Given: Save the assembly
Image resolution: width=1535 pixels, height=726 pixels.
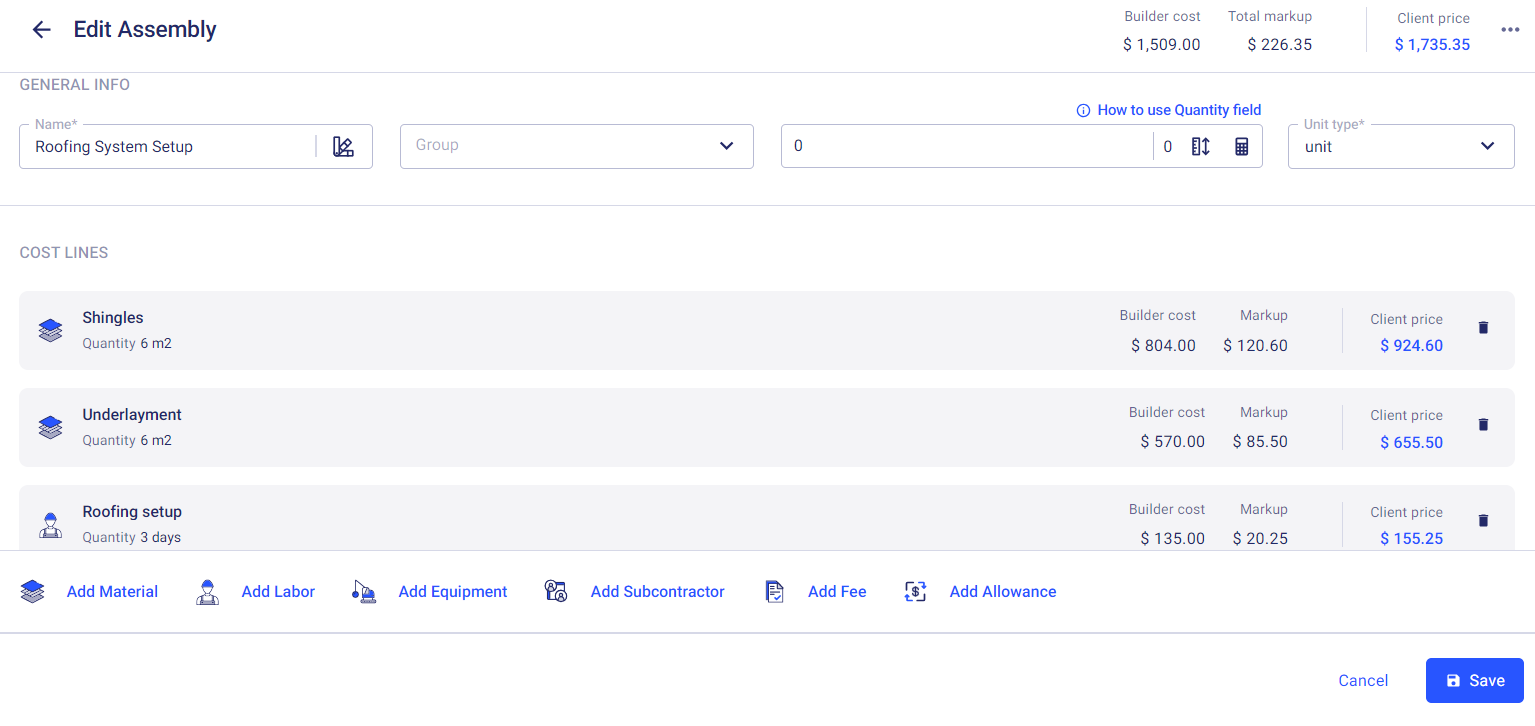Looking at the screenshot, I should [x=1474, y=681].
